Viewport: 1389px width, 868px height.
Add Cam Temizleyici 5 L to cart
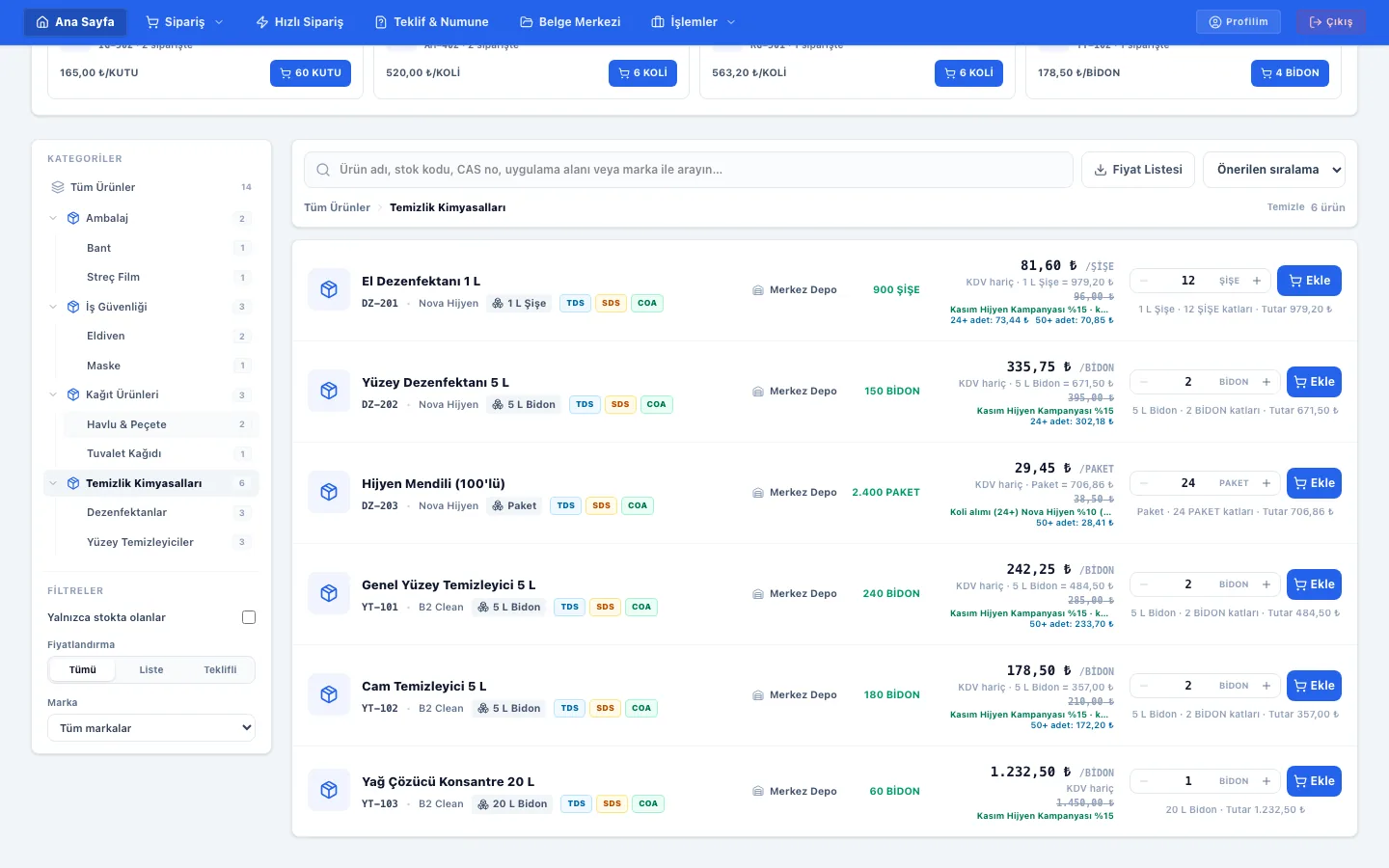pos(1314,686)
